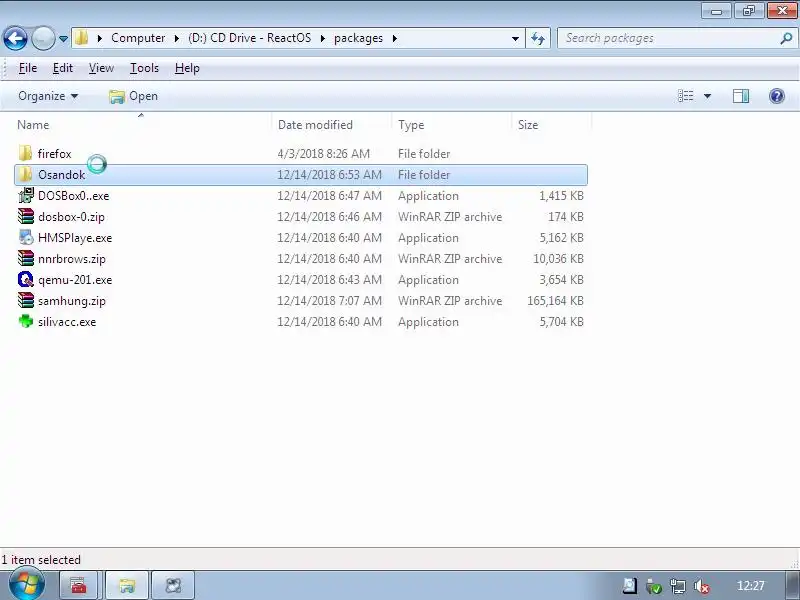Image resolution: width=800 pixels, height=600 pixels.
Task: Click the Forward navigation arrow button
Action: pyautogui.click(x=43, y=38)
